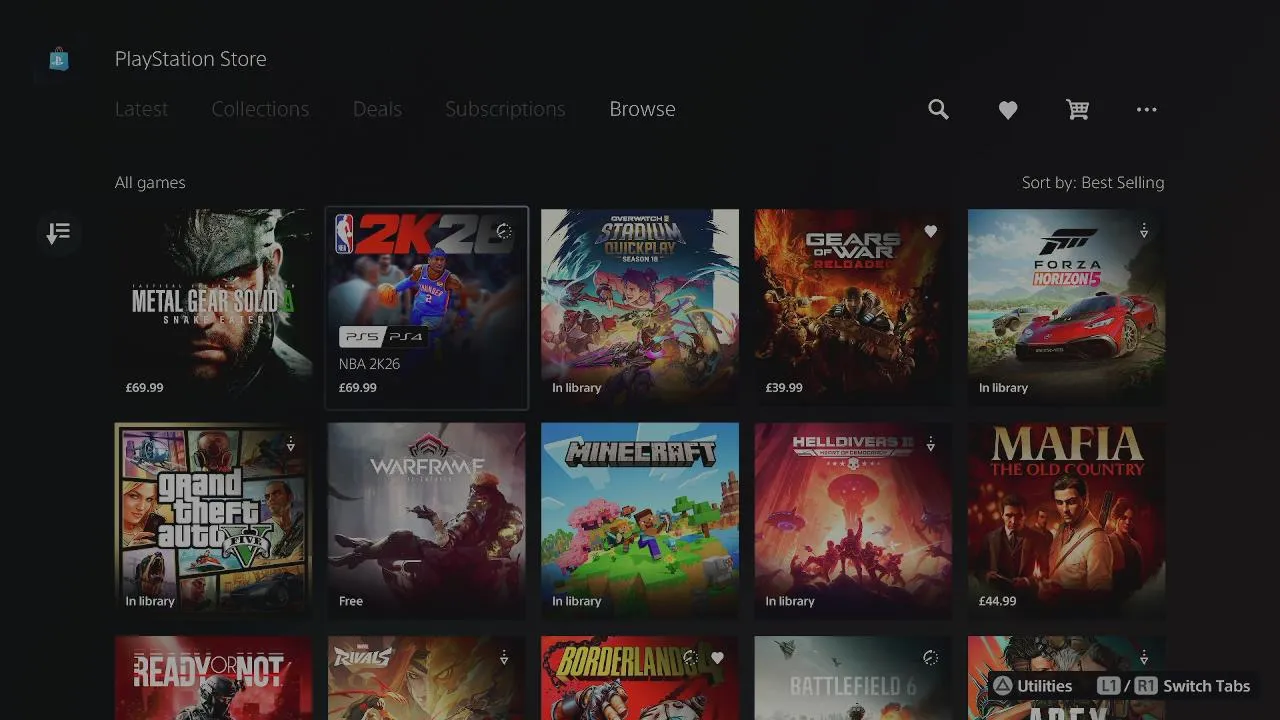Click the clock icon on Battlefield 6 tile

tap(931, 657)
